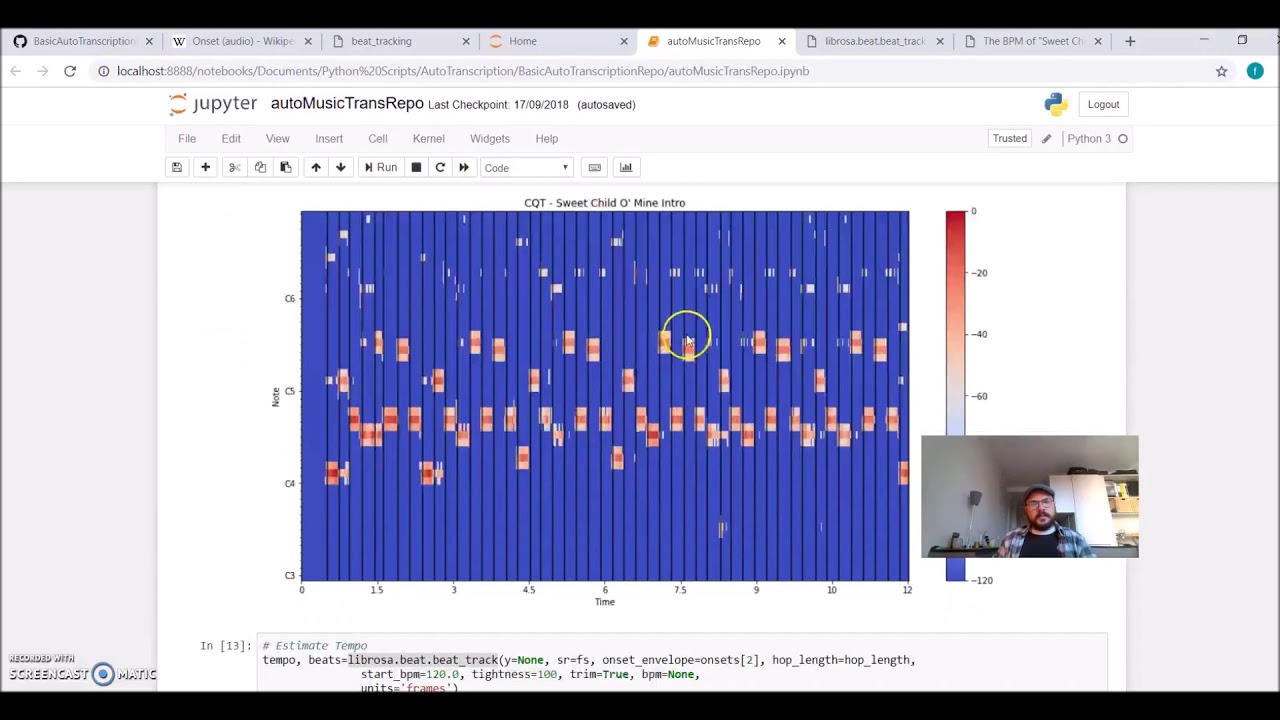This screenshot has height=720, width=1280.
Task: Open the command palette keyboard icon
Action: 594,168
